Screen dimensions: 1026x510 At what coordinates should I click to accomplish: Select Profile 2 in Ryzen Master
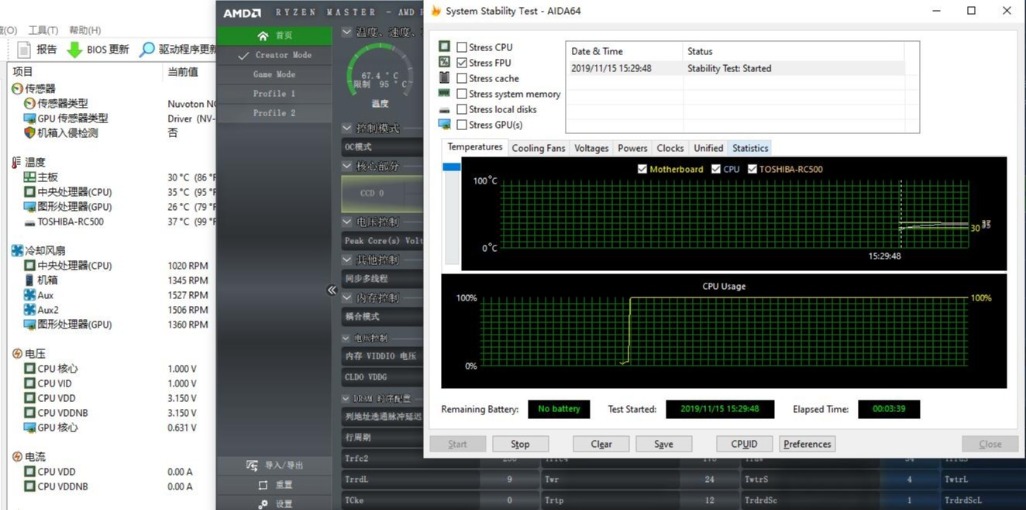275,113
